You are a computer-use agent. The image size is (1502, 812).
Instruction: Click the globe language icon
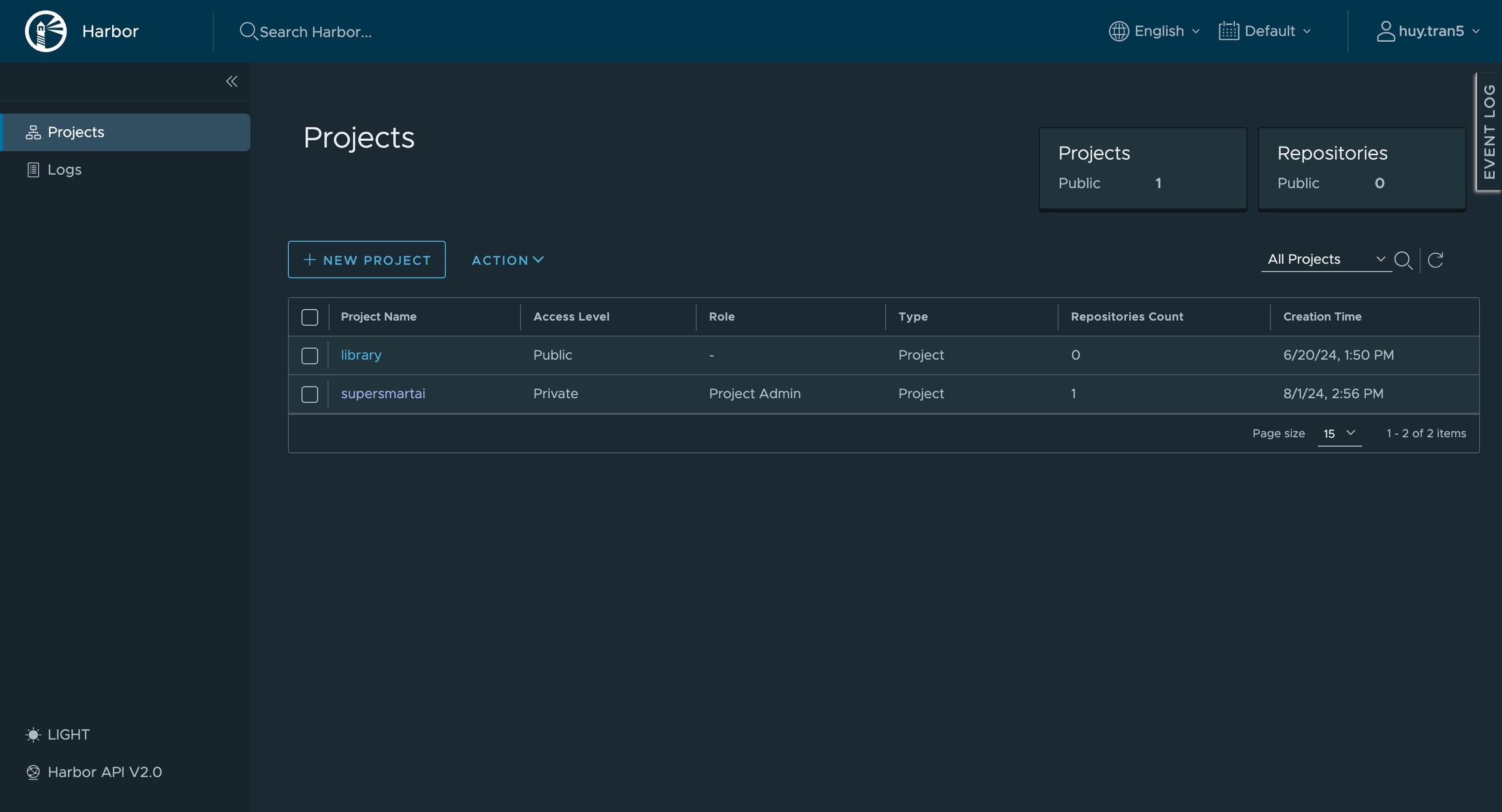coord(1119,31)
